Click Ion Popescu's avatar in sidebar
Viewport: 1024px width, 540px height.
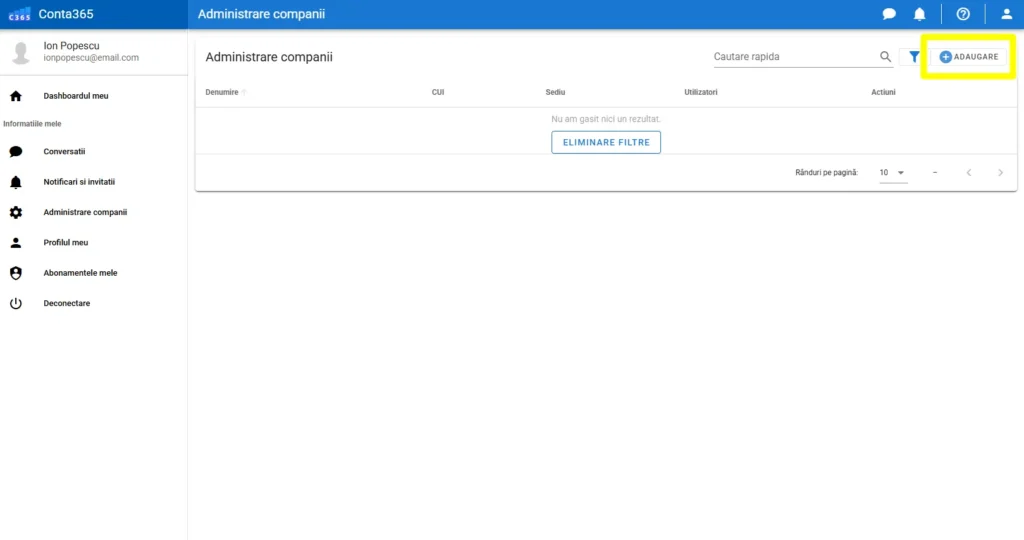(21, 52)
